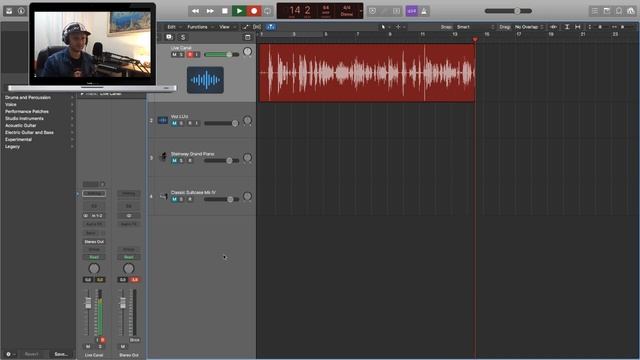This screenshot has width=640, height=360.
Task: Click the Stereo Out output slot on Live Canal strip
Action: (94, 242)
